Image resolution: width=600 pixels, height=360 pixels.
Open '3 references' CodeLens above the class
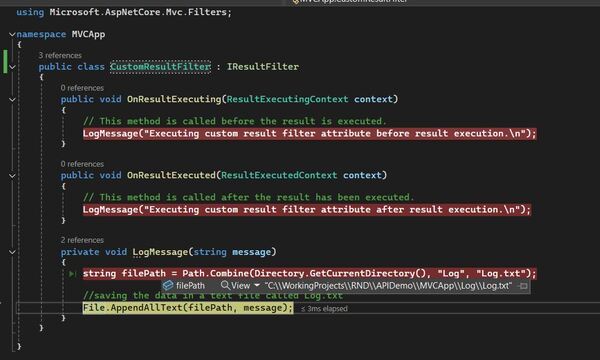coord(60,55)
